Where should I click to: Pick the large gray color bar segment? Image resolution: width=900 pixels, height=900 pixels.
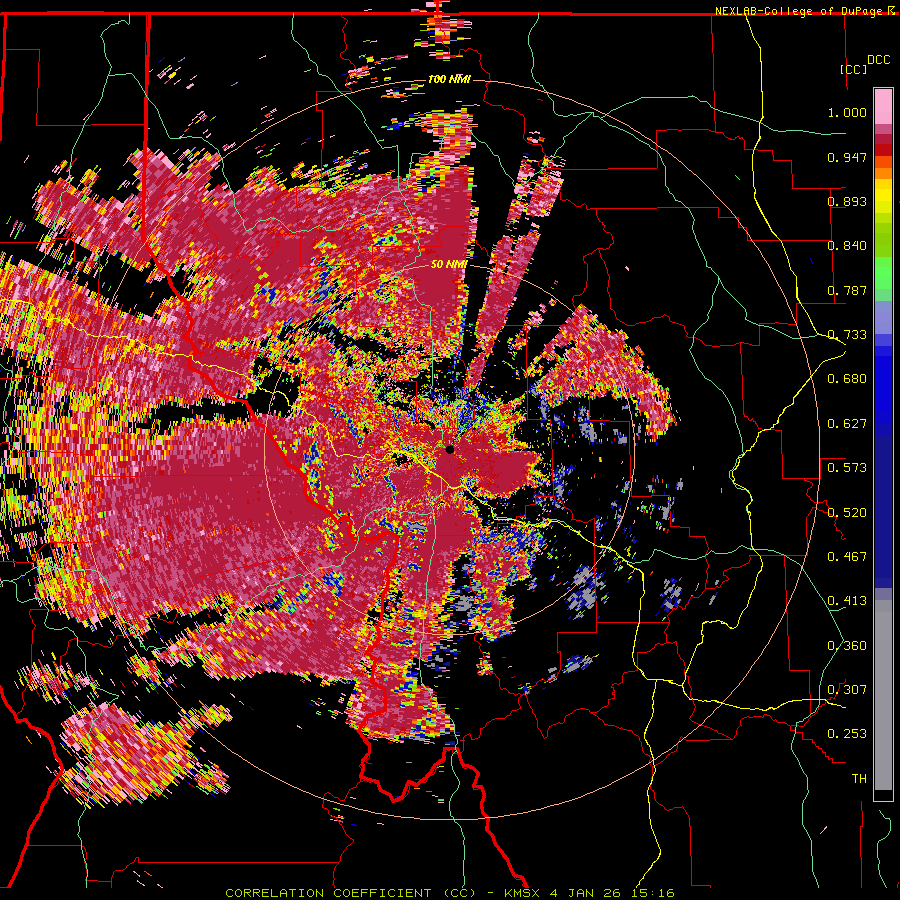click(x=883, y=695)
